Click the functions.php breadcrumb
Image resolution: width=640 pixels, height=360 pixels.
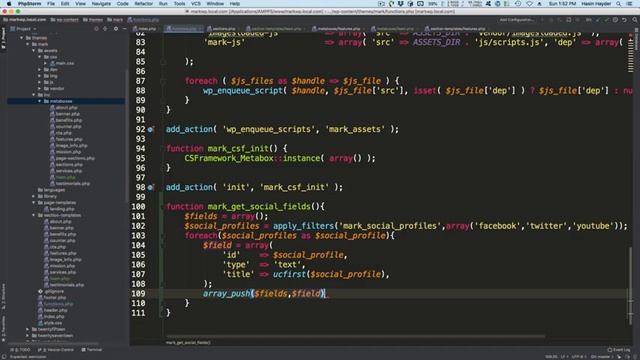[x=143, y=20]
